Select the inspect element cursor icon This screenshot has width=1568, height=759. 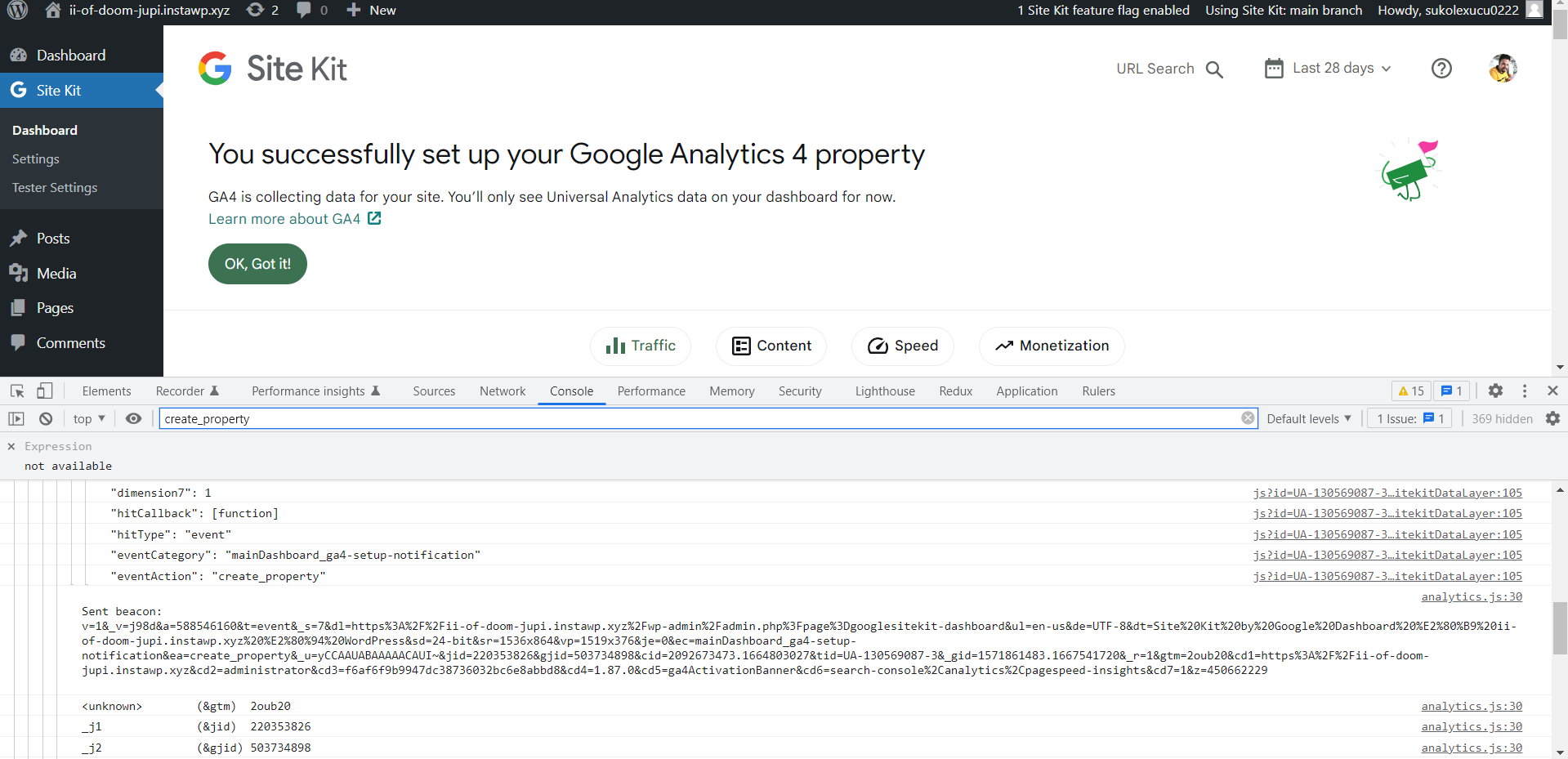(16, 391)
